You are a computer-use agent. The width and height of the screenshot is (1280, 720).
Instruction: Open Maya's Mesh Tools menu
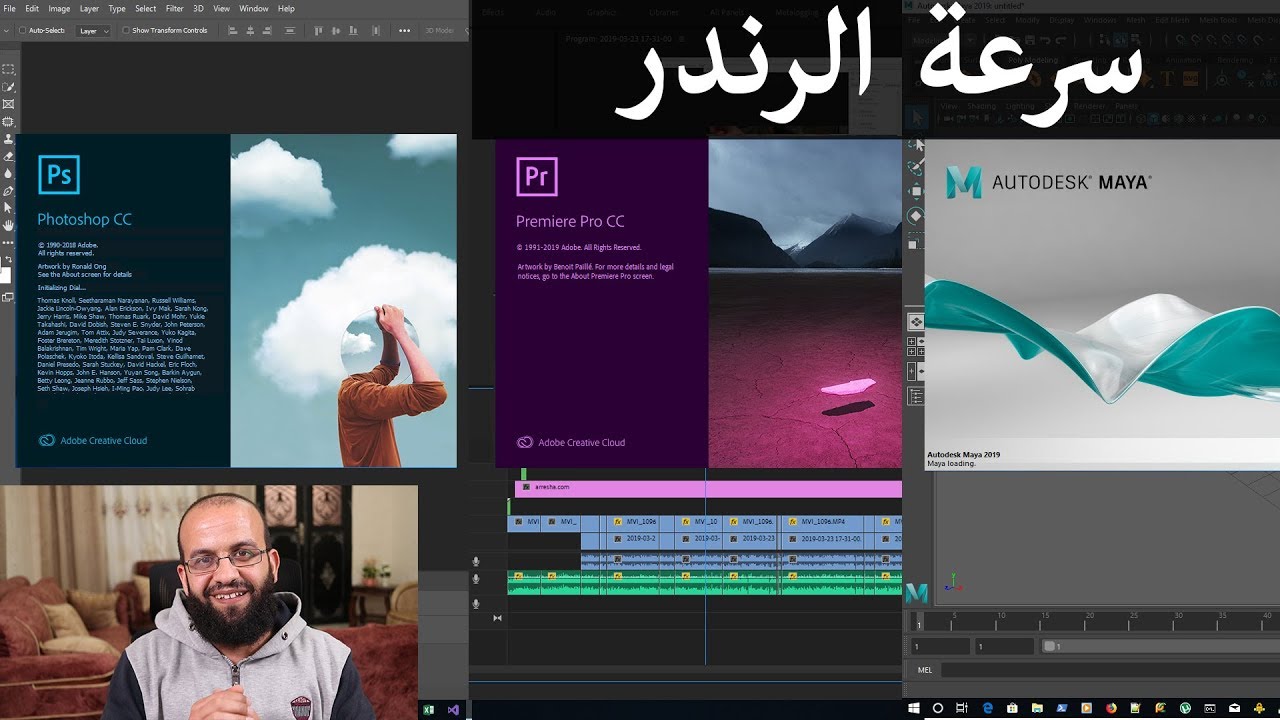(x=1217, y=20)
